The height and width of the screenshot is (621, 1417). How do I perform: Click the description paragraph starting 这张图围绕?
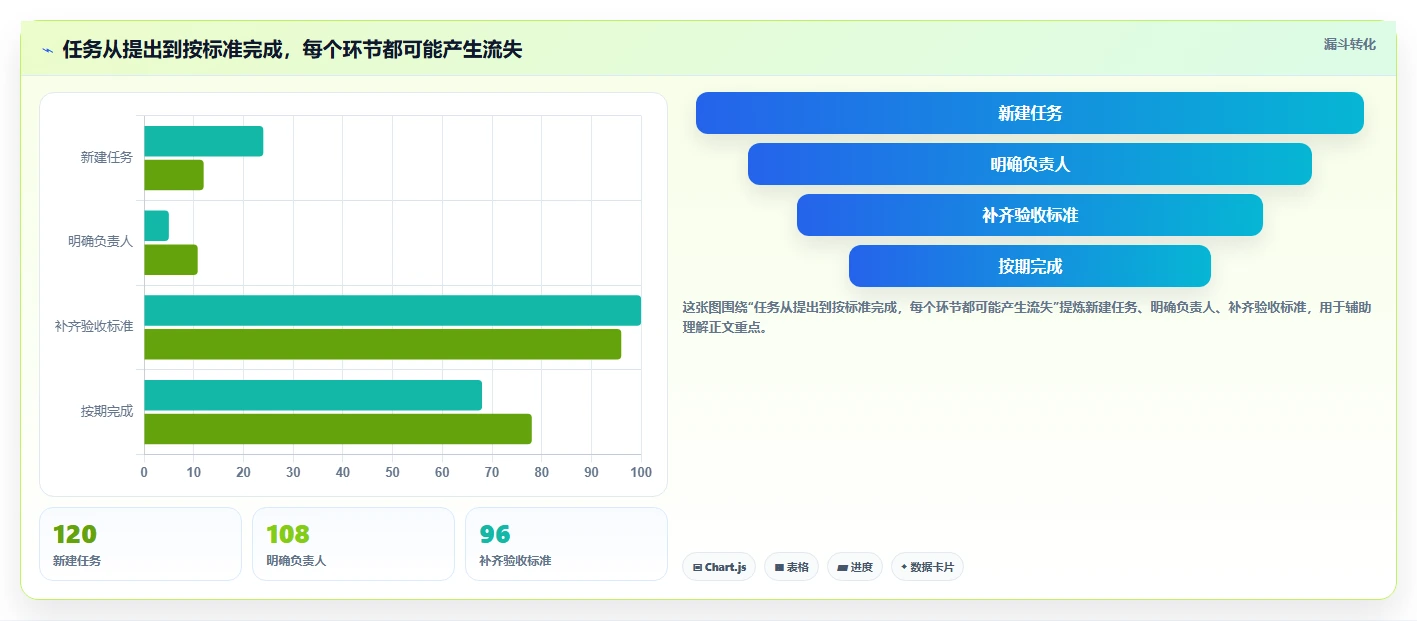click(1027, 317)
